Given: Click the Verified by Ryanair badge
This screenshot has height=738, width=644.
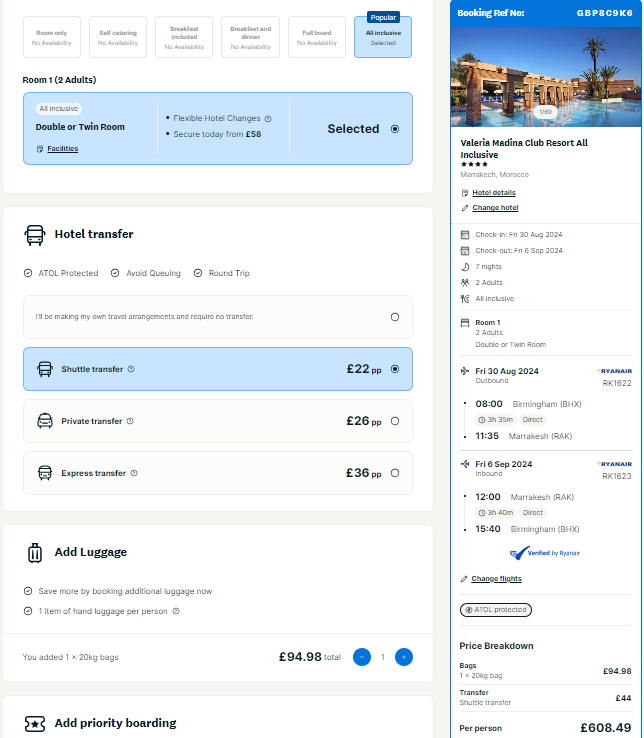Looking at the screenshot, I should (x=545, y=553).
